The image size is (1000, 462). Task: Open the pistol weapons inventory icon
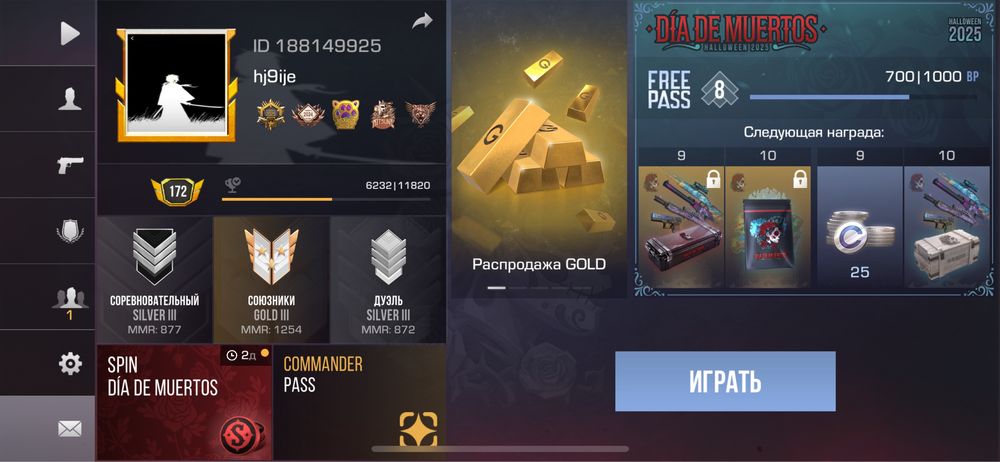tap(70, 165)
